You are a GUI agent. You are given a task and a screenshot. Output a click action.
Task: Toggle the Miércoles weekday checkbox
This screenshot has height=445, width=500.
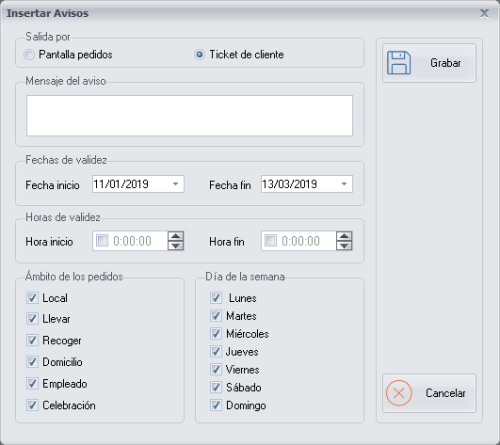point(216,333)
